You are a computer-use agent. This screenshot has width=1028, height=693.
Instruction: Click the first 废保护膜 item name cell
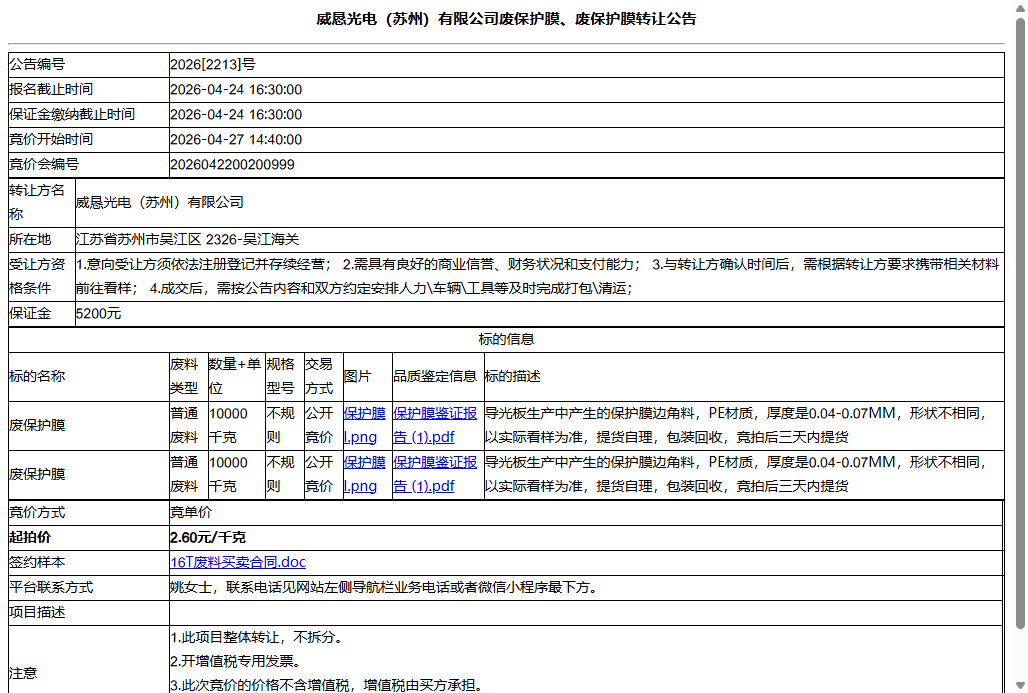(89, 426)
